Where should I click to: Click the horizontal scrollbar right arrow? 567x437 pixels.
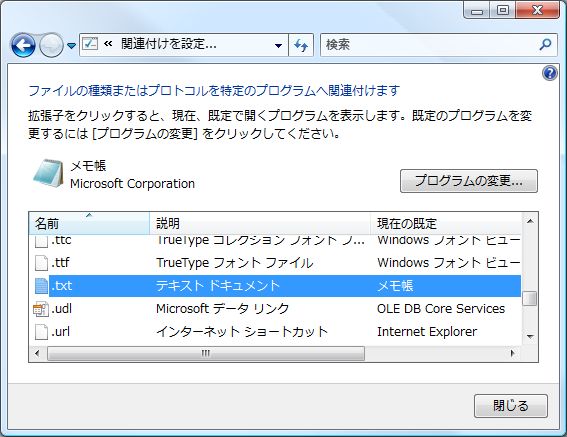pos(513,353)
